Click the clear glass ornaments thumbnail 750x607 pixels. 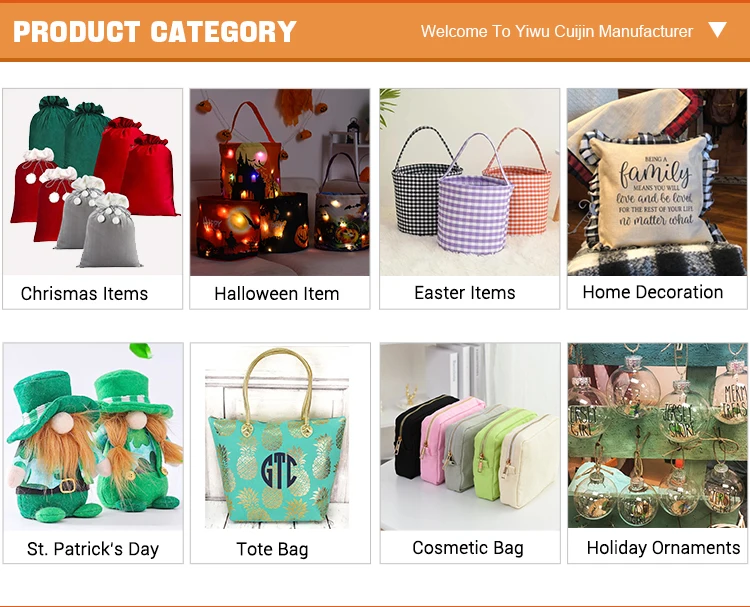[x=657, y=436]
